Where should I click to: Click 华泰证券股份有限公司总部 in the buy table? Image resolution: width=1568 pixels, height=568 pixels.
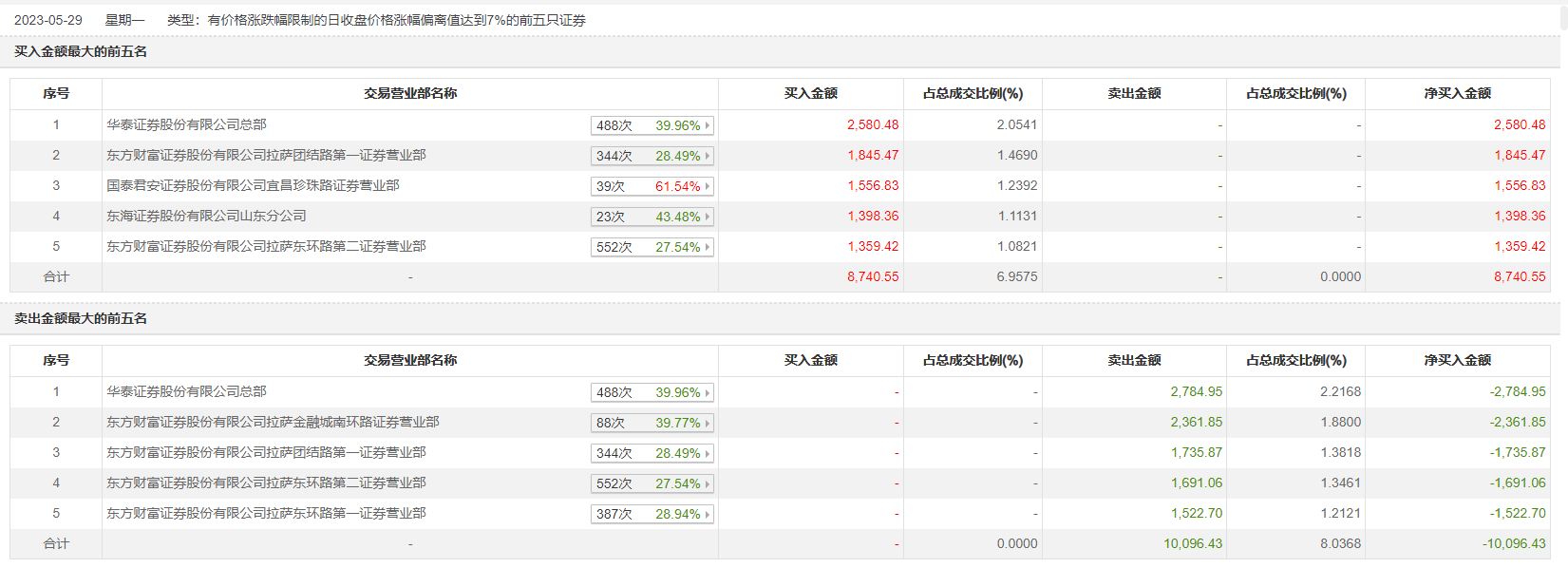pos(186,124)
